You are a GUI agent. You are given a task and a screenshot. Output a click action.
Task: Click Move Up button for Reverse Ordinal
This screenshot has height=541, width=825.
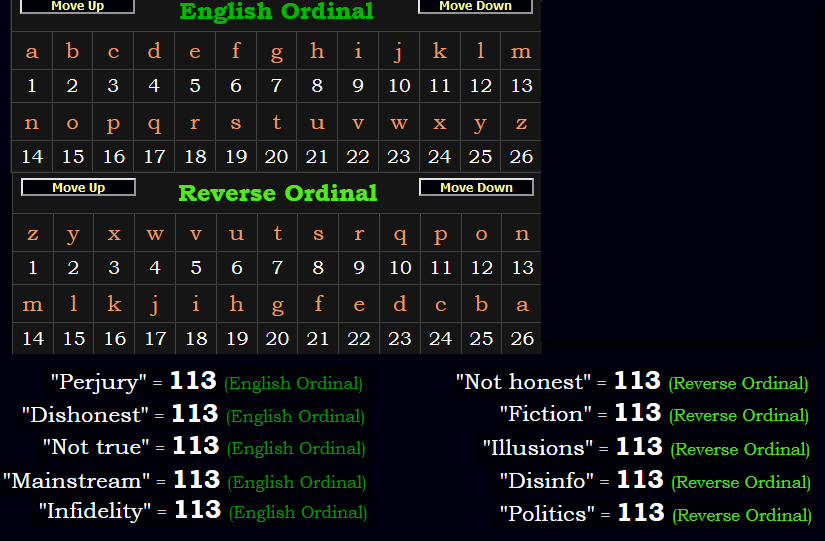pos(78,187)
